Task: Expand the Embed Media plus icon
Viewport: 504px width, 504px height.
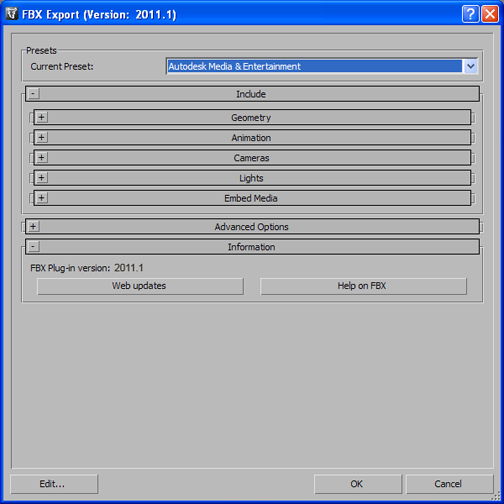Action: point(42,198)
